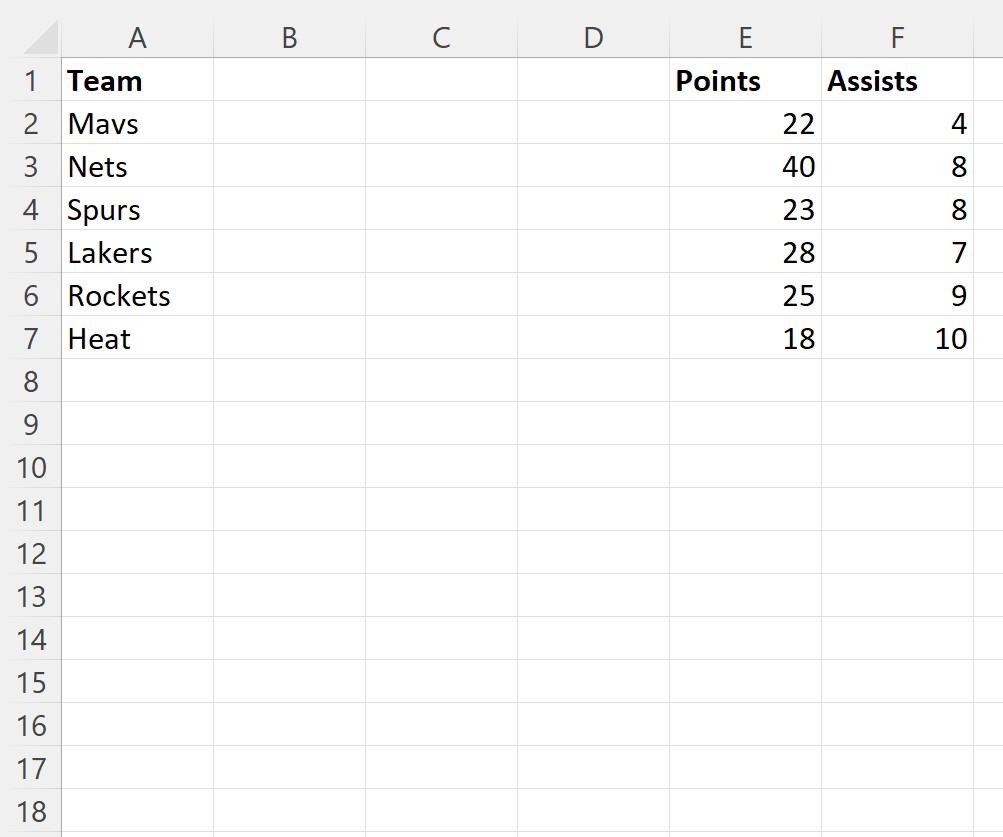Select column E header
This screenshot has height=837, width=1003.
click(x=745, y=38)
